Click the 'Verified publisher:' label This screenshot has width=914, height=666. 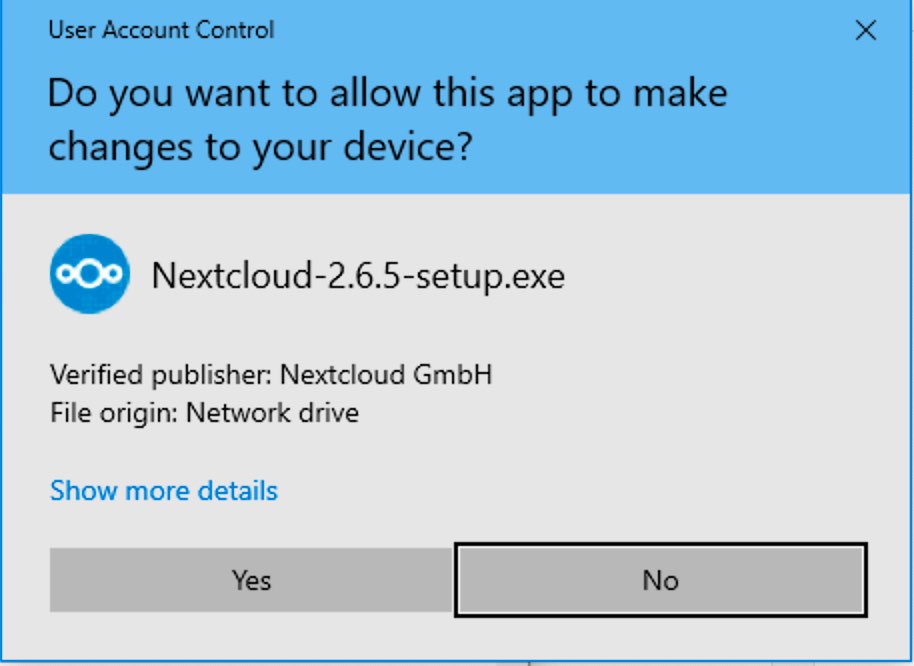click(x=161, y=375)
